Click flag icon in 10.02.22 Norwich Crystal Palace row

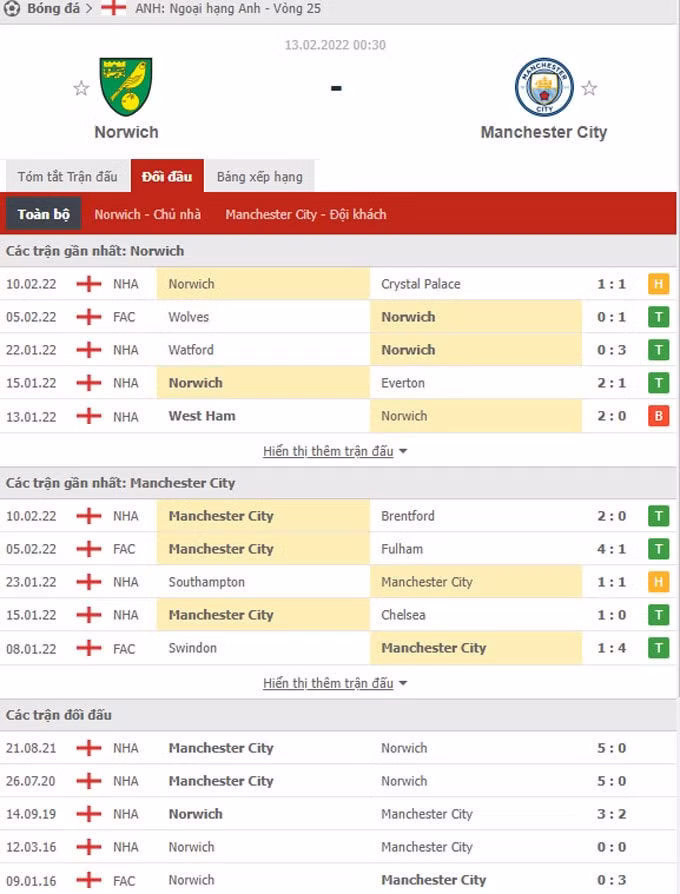pyautogui.click(x=89, y=284)
